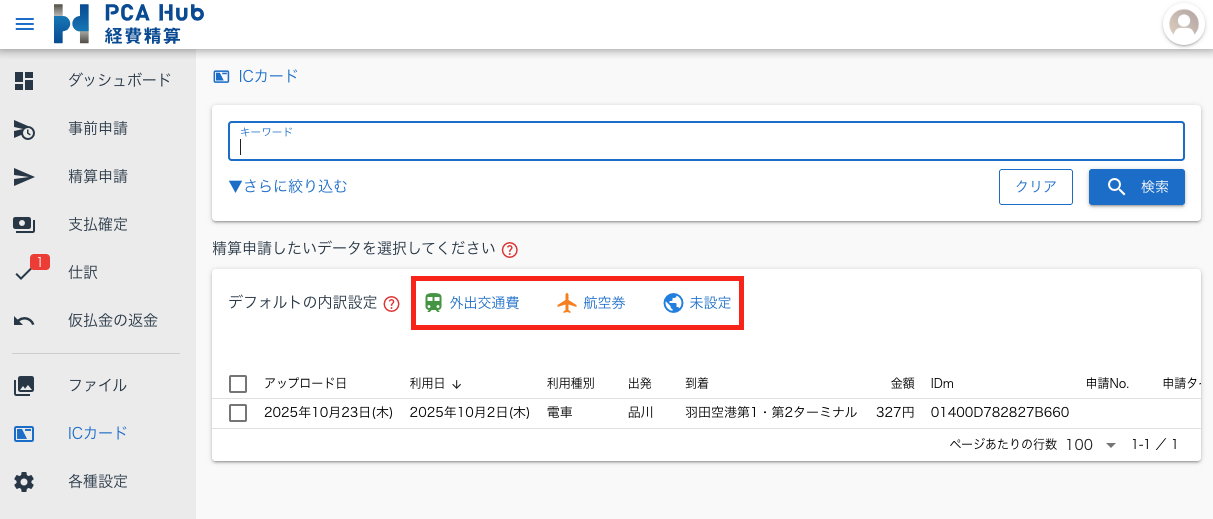Check the row for 品川 to 羽田空港
Viewport: 1213px width, 519px height.
click(238, 412)
